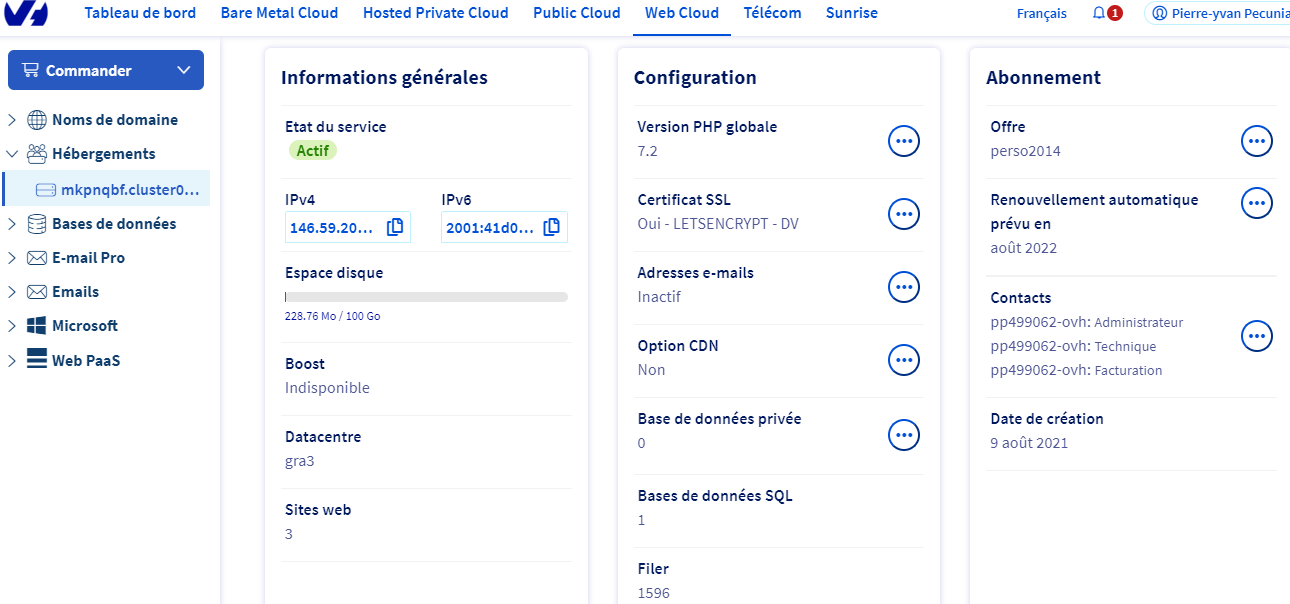
Task: Open the Commander dropdown button
Action: 105,70
